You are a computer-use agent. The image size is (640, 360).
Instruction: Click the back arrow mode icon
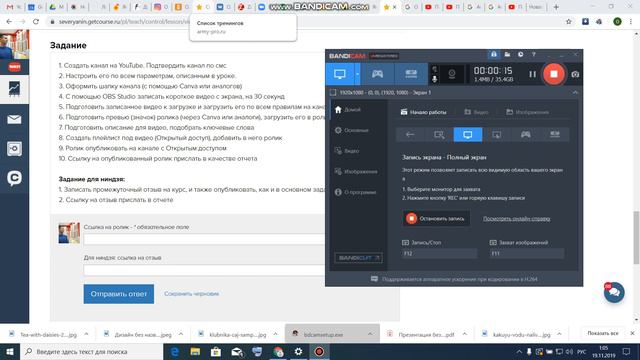pyautogui.click(x=410, y=135)
